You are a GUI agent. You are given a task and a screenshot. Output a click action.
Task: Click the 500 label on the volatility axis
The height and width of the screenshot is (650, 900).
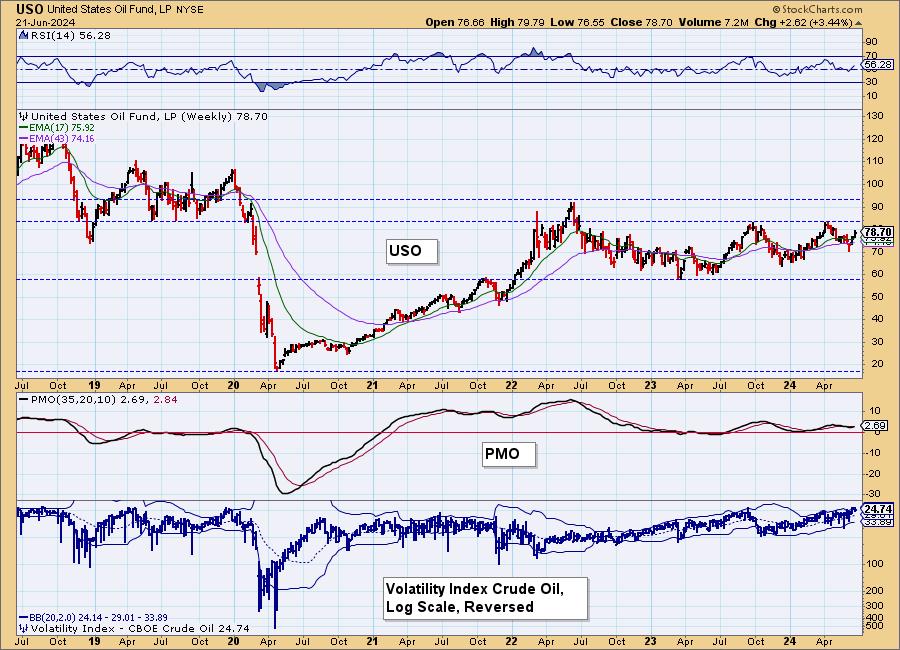coord(875,625)
